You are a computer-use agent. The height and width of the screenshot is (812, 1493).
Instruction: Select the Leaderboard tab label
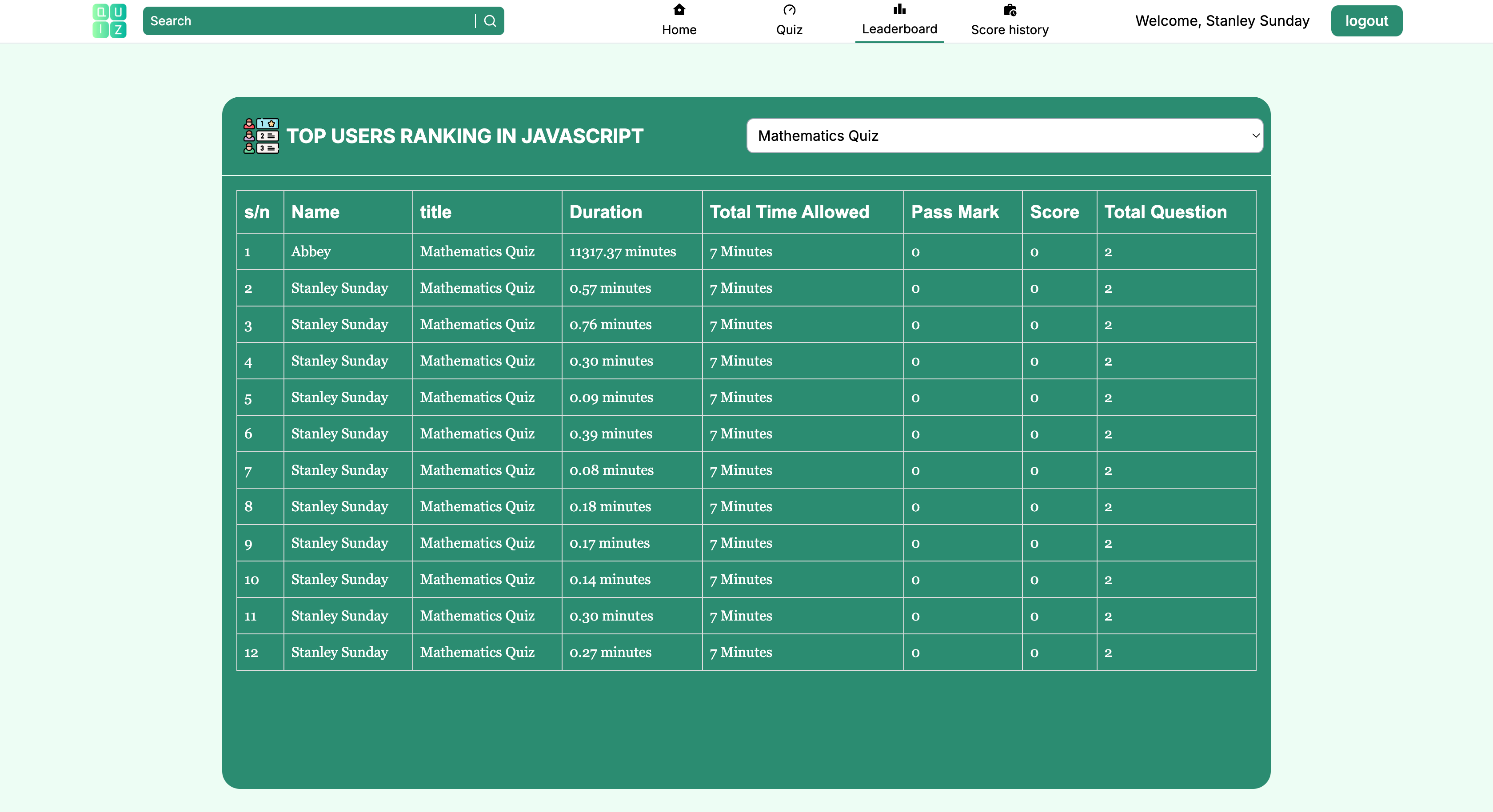[899, 29]
